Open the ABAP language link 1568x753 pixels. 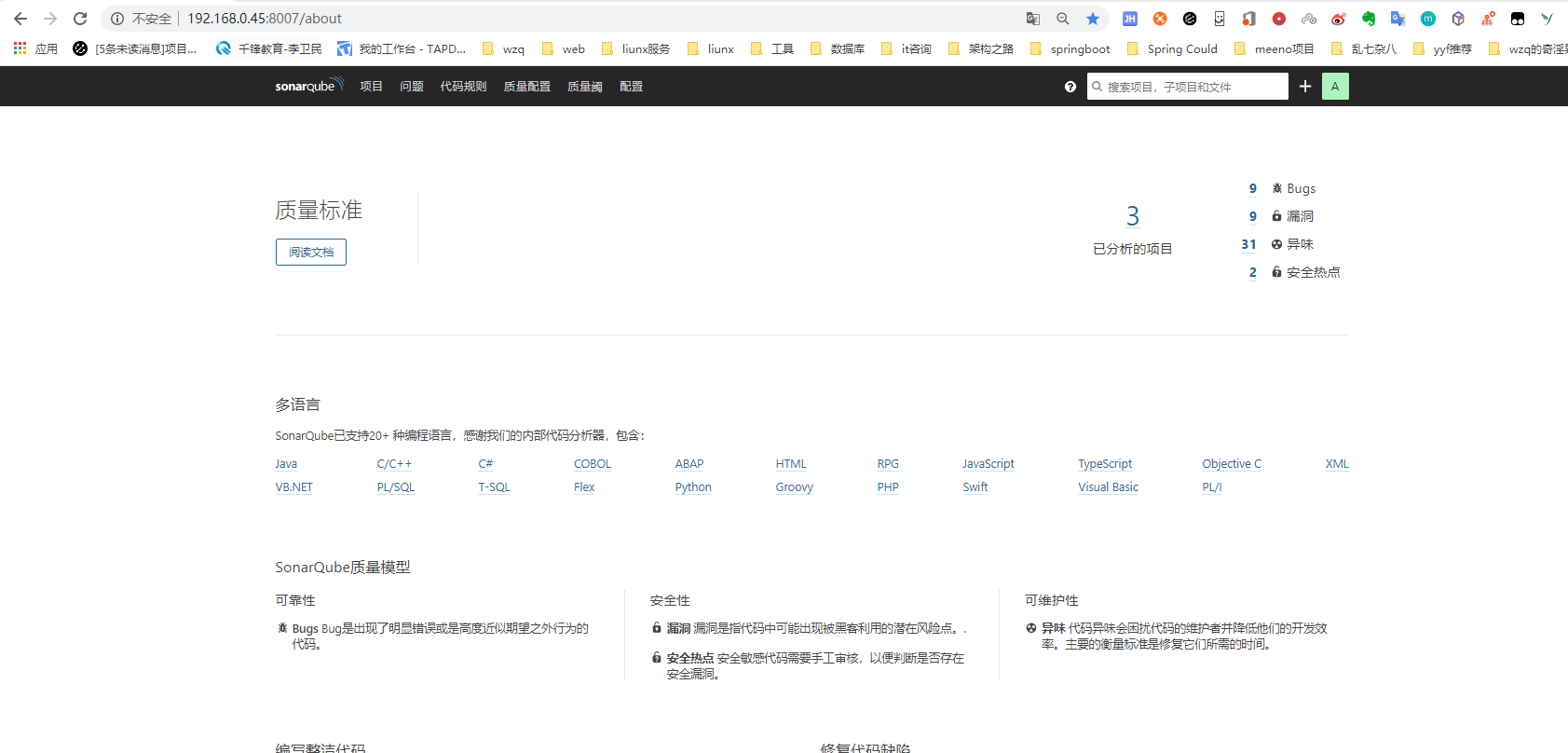[689, 464]
